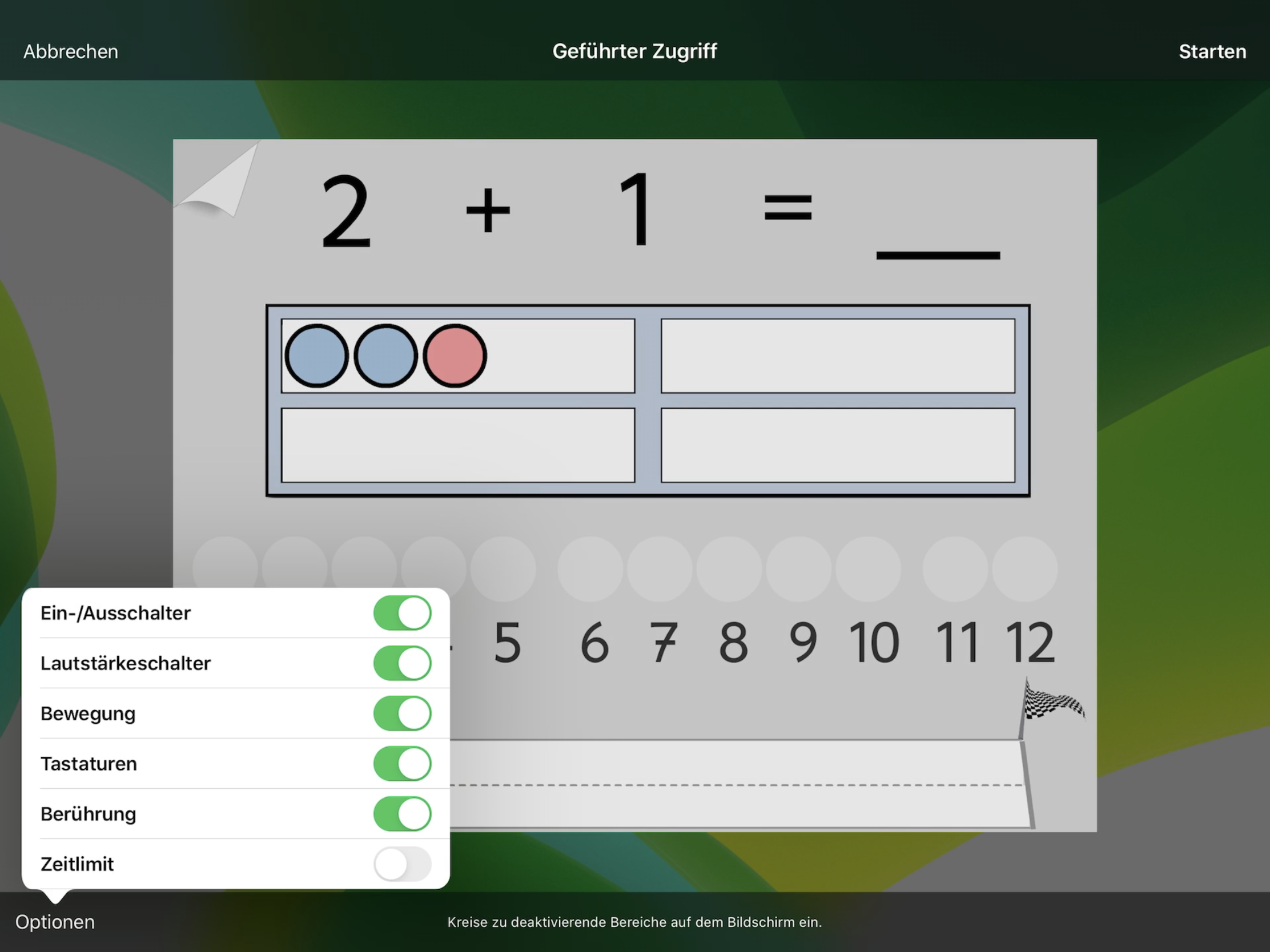
Task: Turn off the Lautstärkeschalter switch
Action: click(x=402, y=663)
